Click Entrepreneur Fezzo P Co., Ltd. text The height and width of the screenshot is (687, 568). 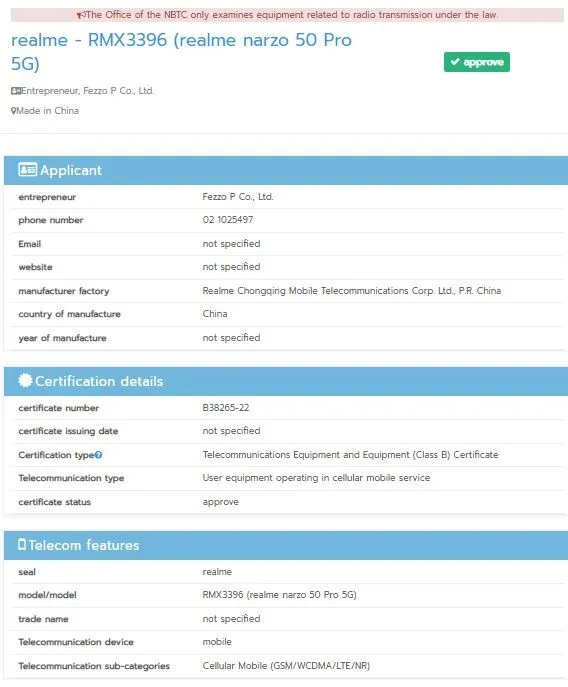87,91
